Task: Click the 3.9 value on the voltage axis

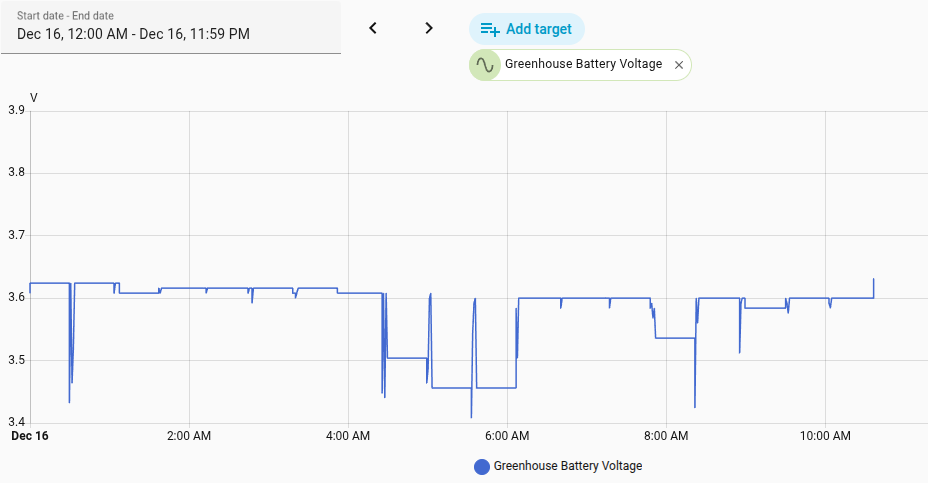Action: (x=16, y=110)
